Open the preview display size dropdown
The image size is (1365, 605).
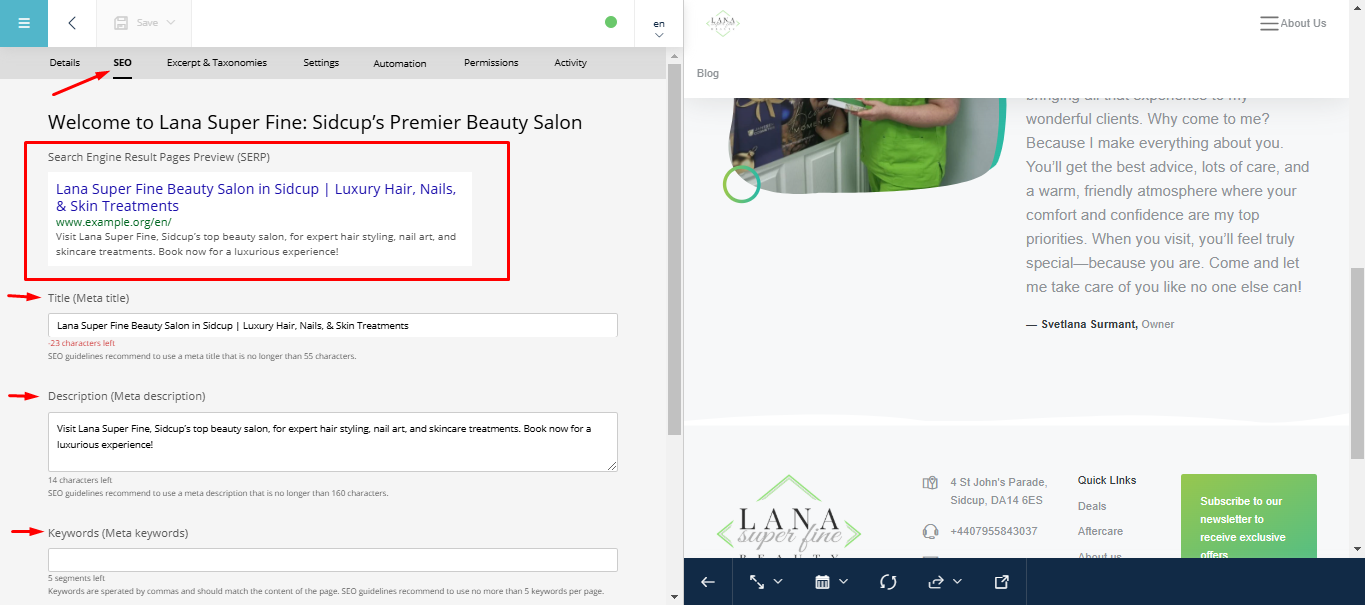click(766, 582)
